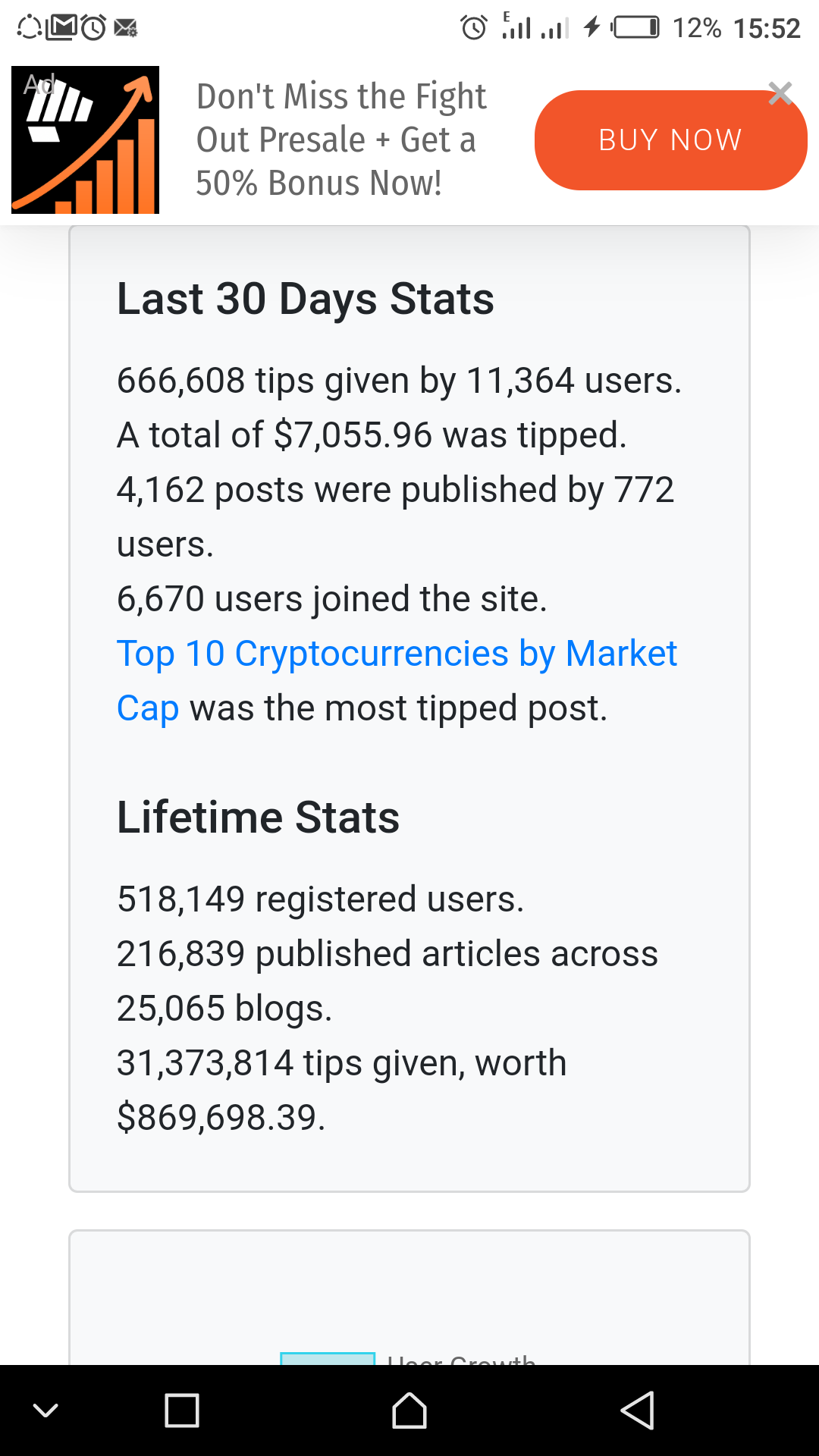Tap the Ad label on the banner
Image resolution: width=819 pixels, height=1456 pixels.
point(39,83)
